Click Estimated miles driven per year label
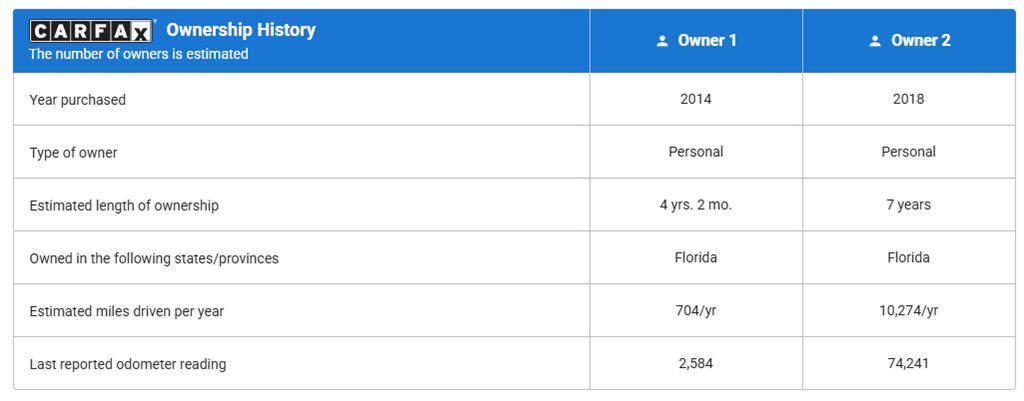Viewport: 1024px width, 401px height. point(127,312)
